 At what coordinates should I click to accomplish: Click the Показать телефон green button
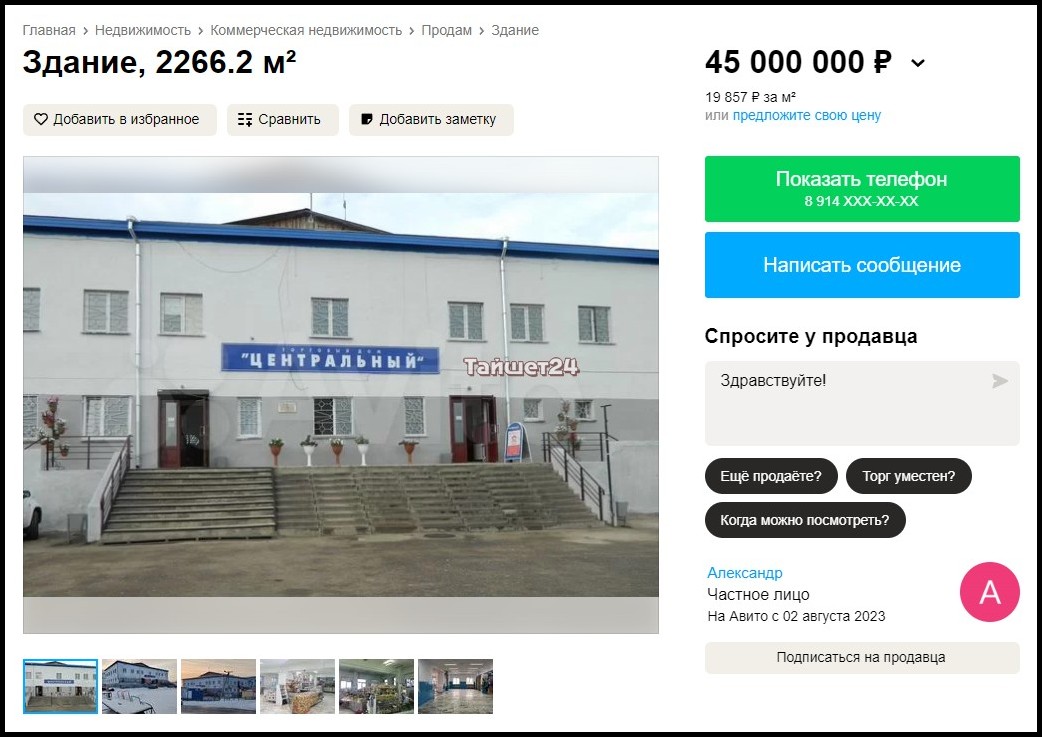pyautogui.click(x=862, y=189)
